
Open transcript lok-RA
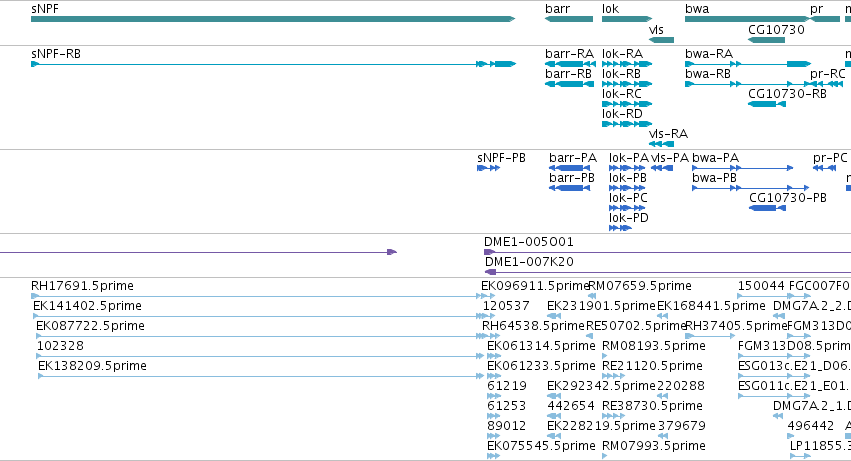pyautogui.click(x=623, y=54)
